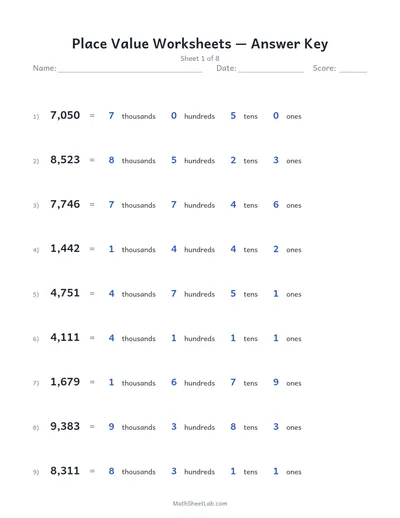Click the thousands answer 7 for 7,746
Viewport: 400px width, 518px height.
pyautogui.click(x=111, y=204)
